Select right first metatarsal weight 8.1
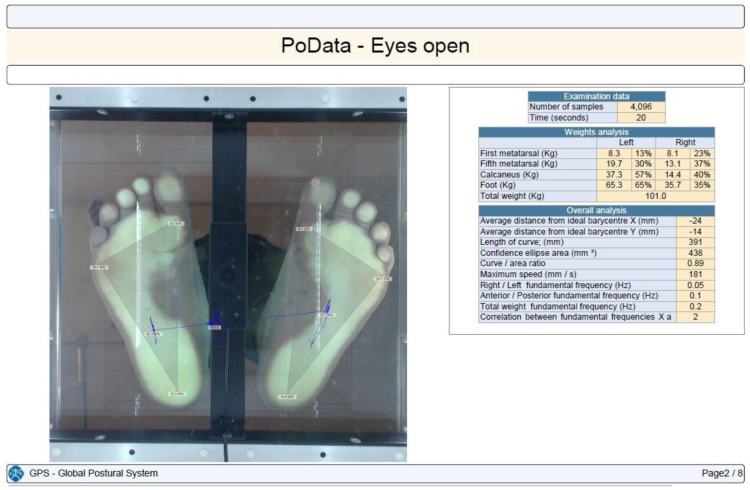Screen dimensions: 750x490 673,154
